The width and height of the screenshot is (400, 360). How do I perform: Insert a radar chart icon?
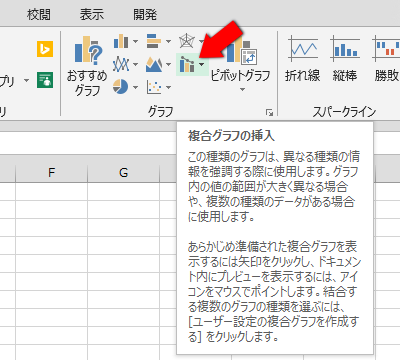coord(187,41)
